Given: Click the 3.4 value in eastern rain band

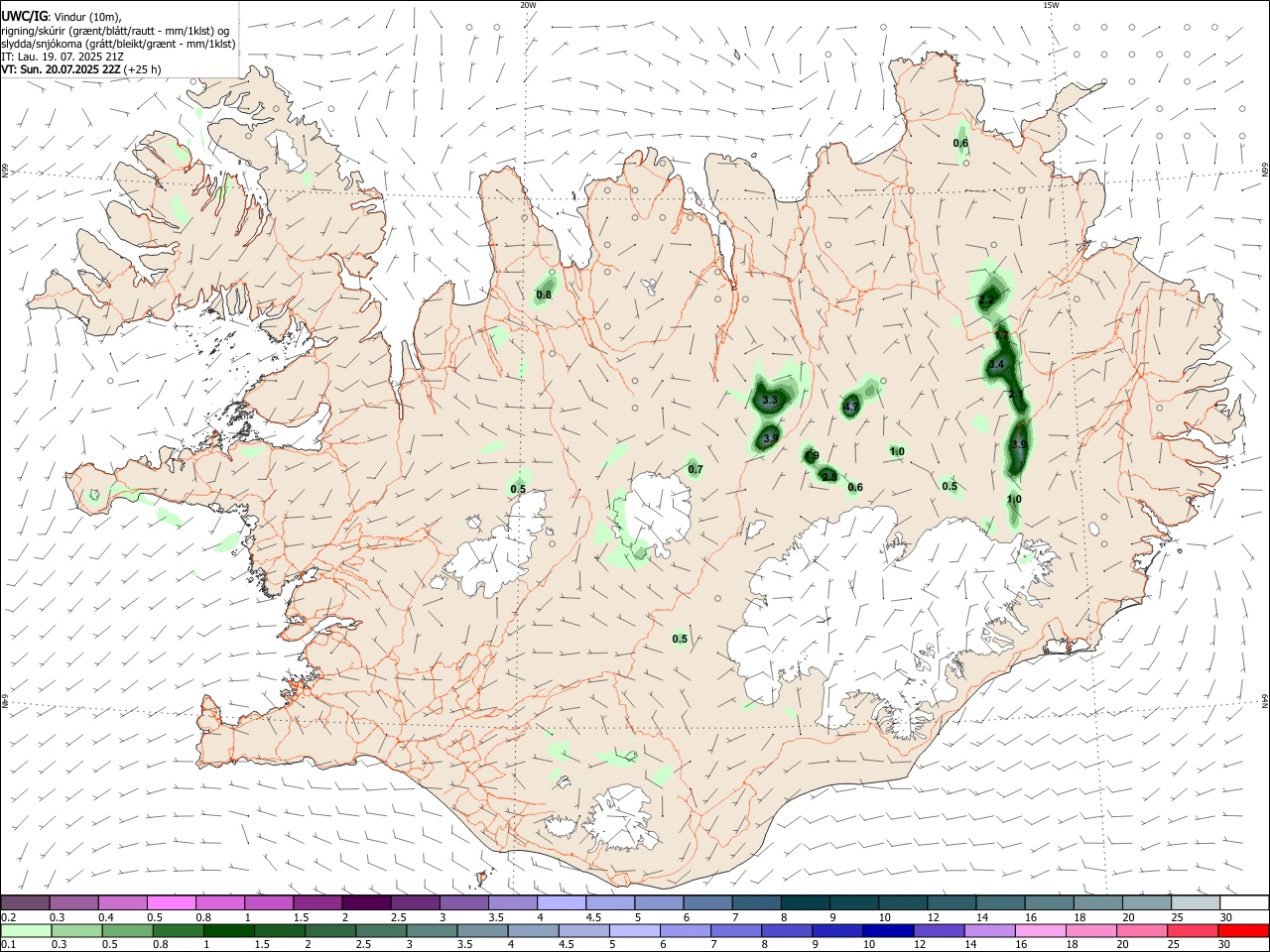Looking at the screenshot, I should click(998, 365).
